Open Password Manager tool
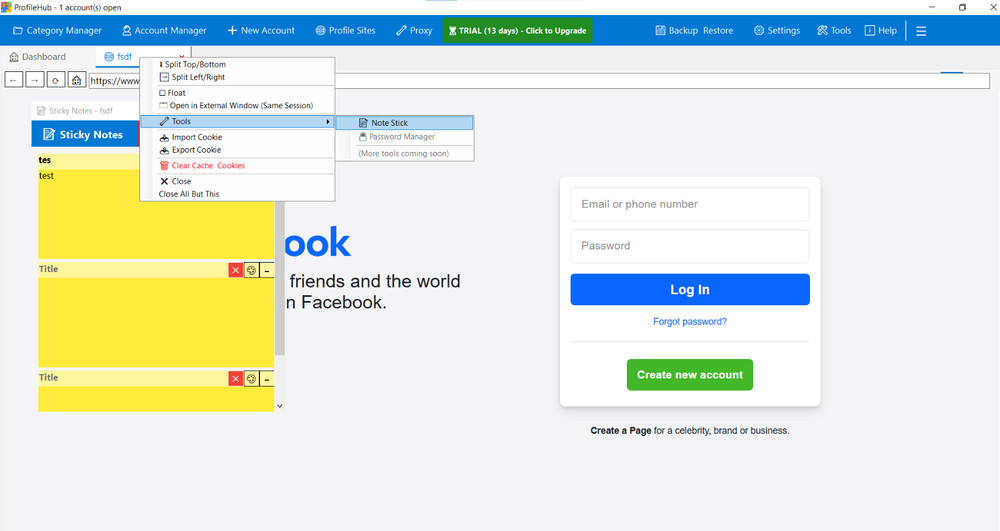This screenshot has height=531, width=1000. (404, 137)
